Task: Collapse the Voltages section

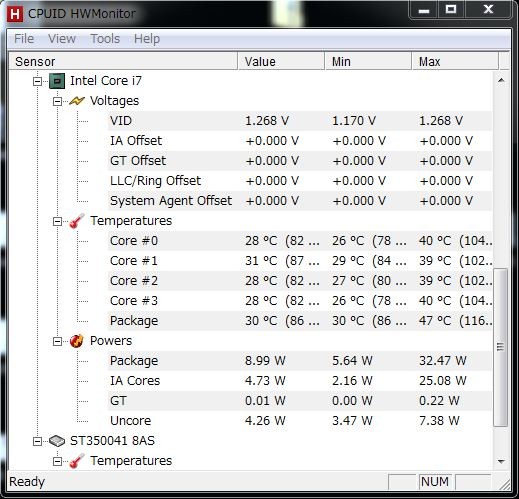Action: 58,101
